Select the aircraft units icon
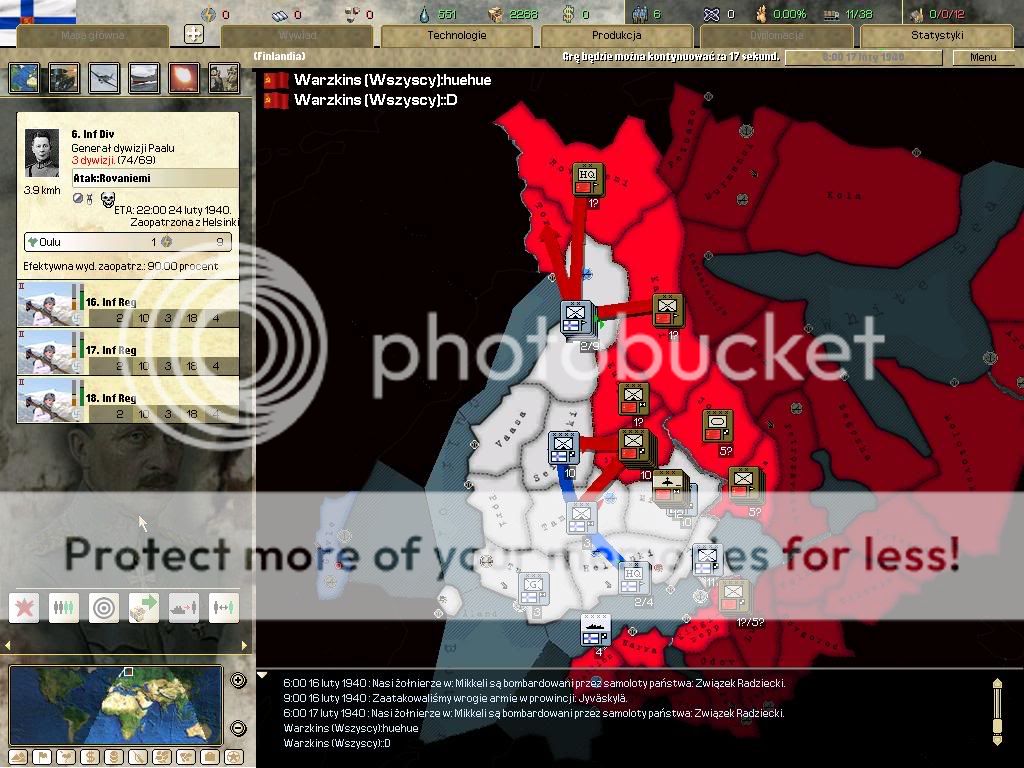The image size is (1024, 768). [104, 78]
